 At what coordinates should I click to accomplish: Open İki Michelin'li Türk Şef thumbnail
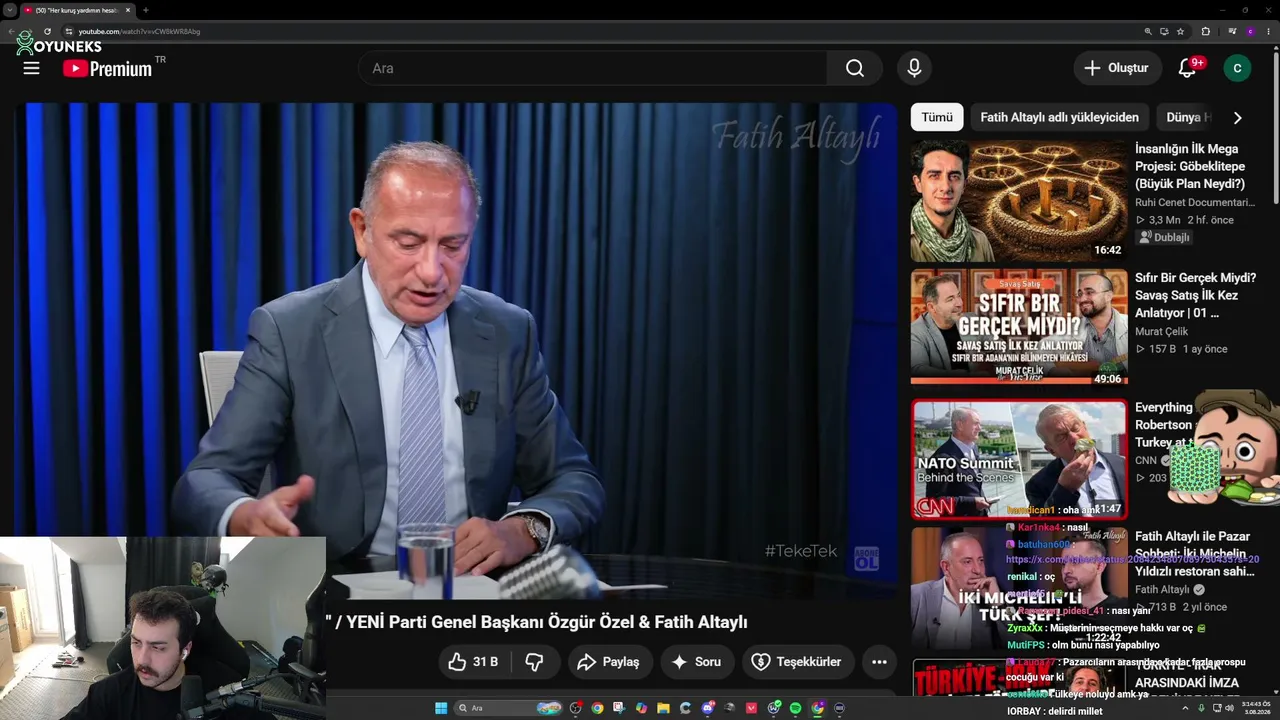(x=1019, y=588)
